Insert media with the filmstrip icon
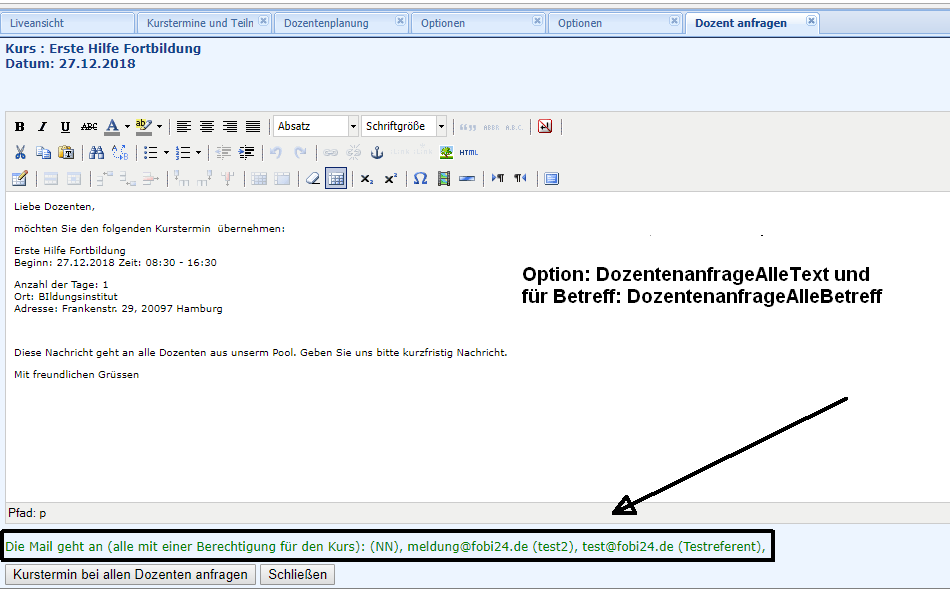Image resolution: width=950 pixels, height=601 pixels. (x=444, y=179)
